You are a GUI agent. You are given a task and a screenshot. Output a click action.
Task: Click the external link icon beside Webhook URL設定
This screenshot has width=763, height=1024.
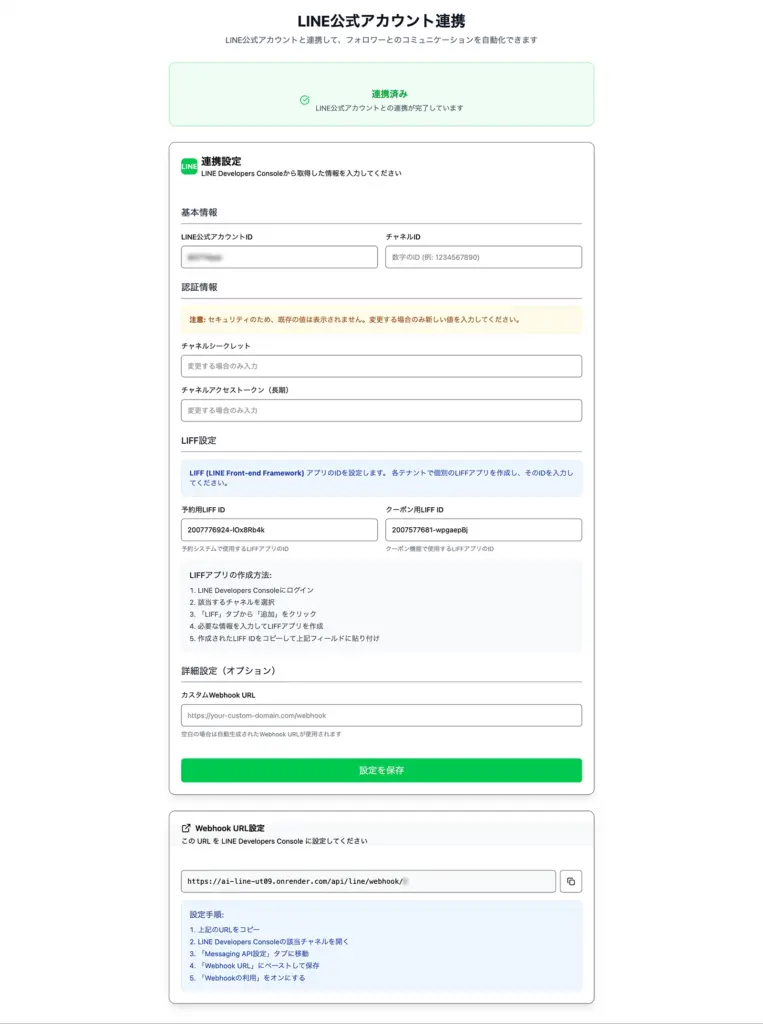coord(186,828)
